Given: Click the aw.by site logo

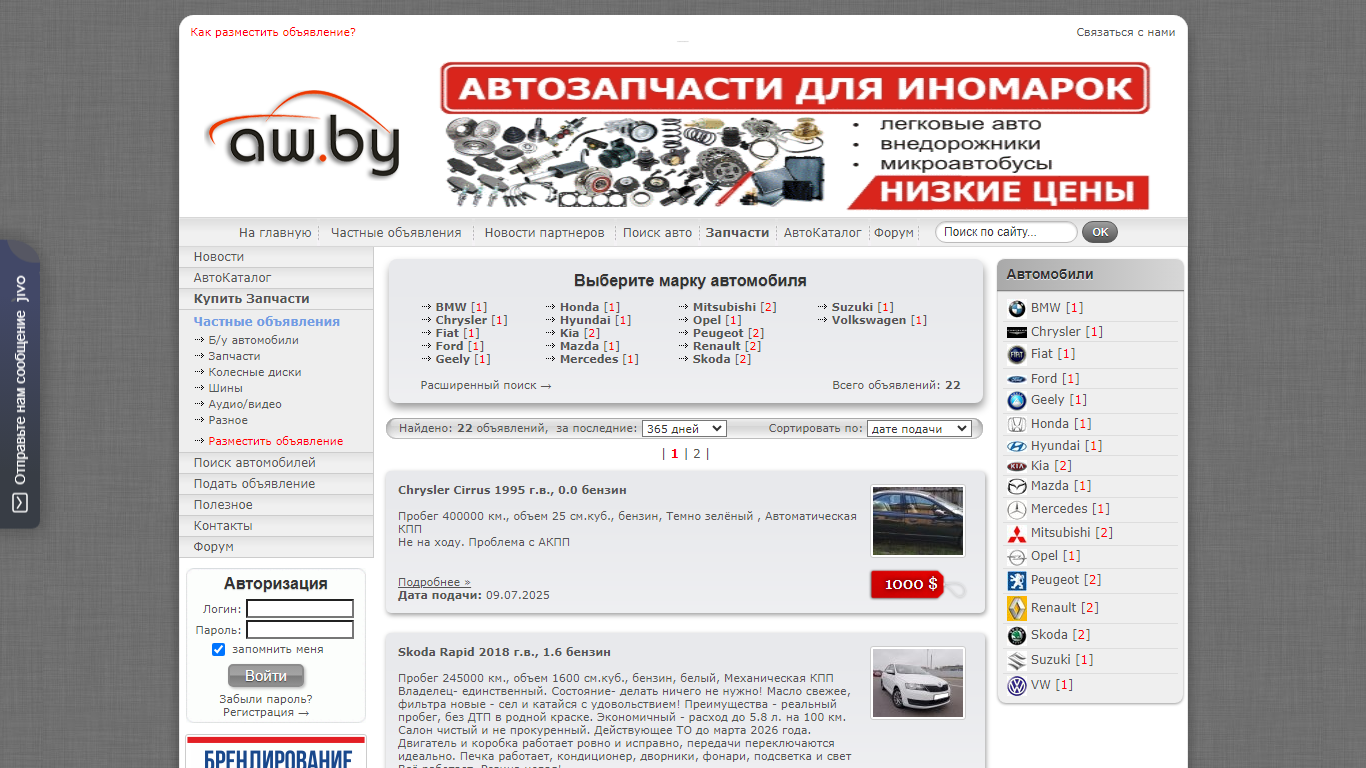Looking at the screenshot, I should (x=303, y=135).
